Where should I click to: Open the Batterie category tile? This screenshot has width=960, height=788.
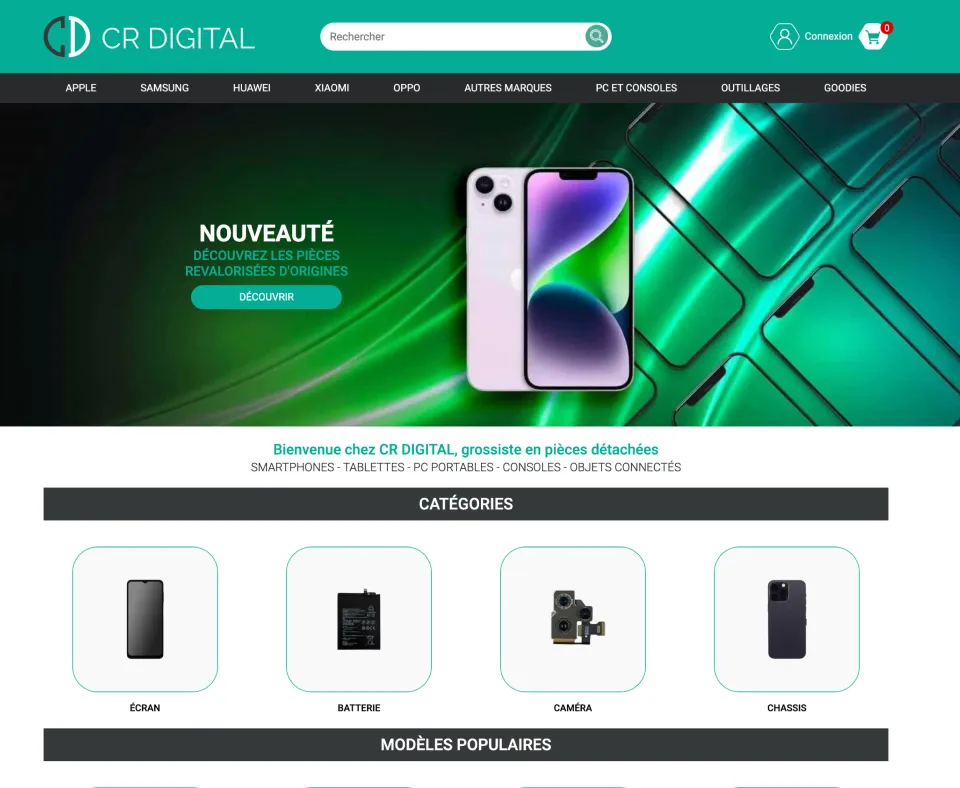tap(359, 619)
